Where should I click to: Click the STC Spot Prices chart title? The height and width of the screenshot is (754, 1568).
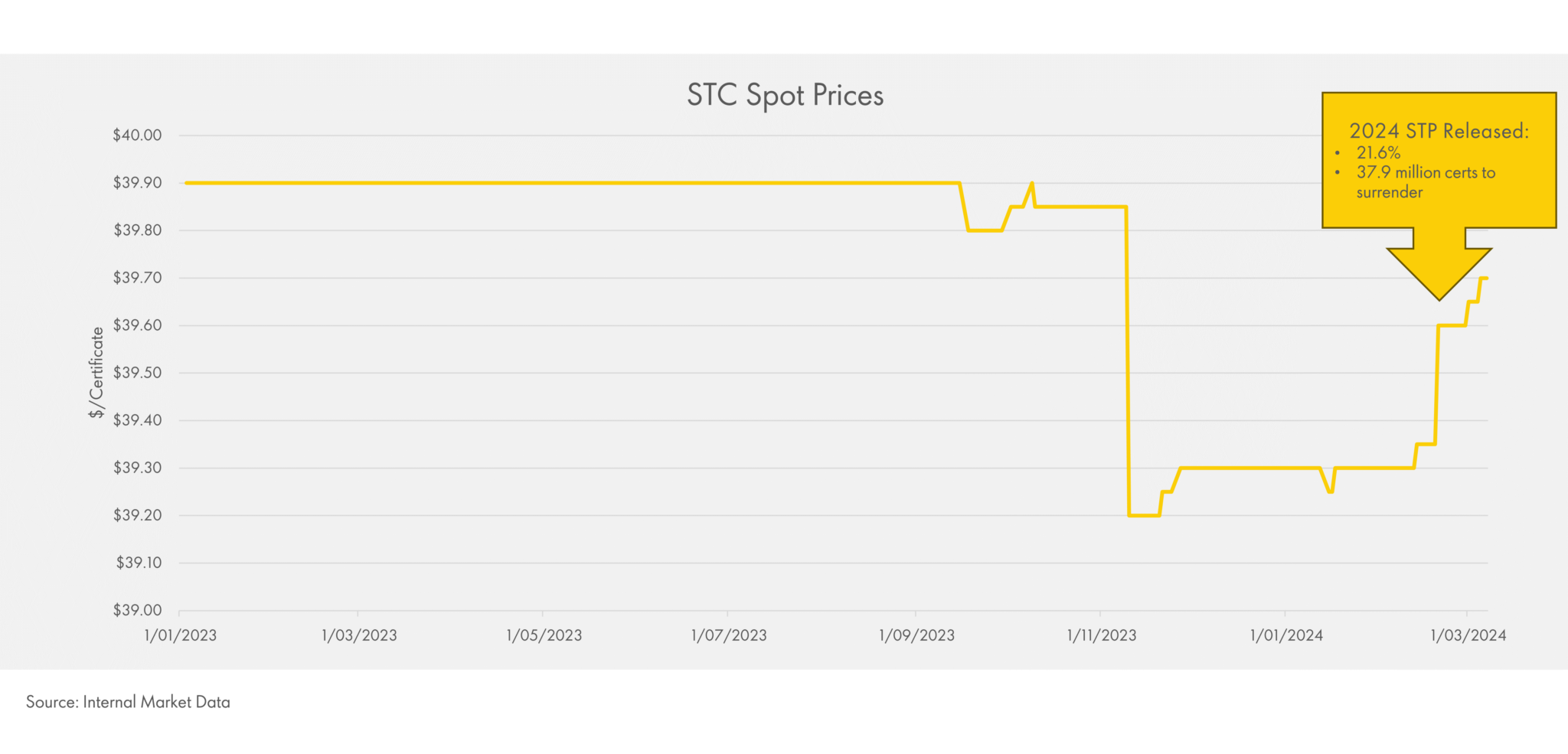tap(785, 96)
